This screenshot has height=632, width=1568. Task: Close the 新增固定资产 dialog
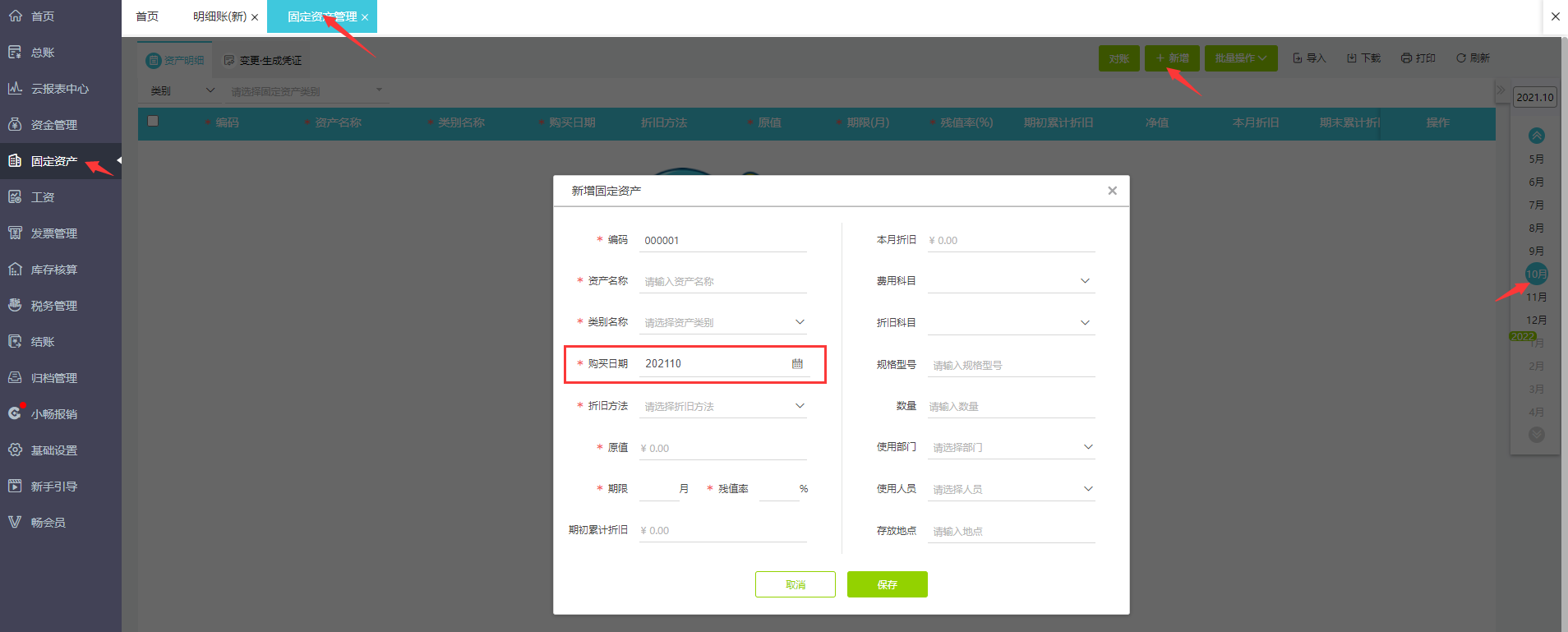click(x=1112, y=191)
